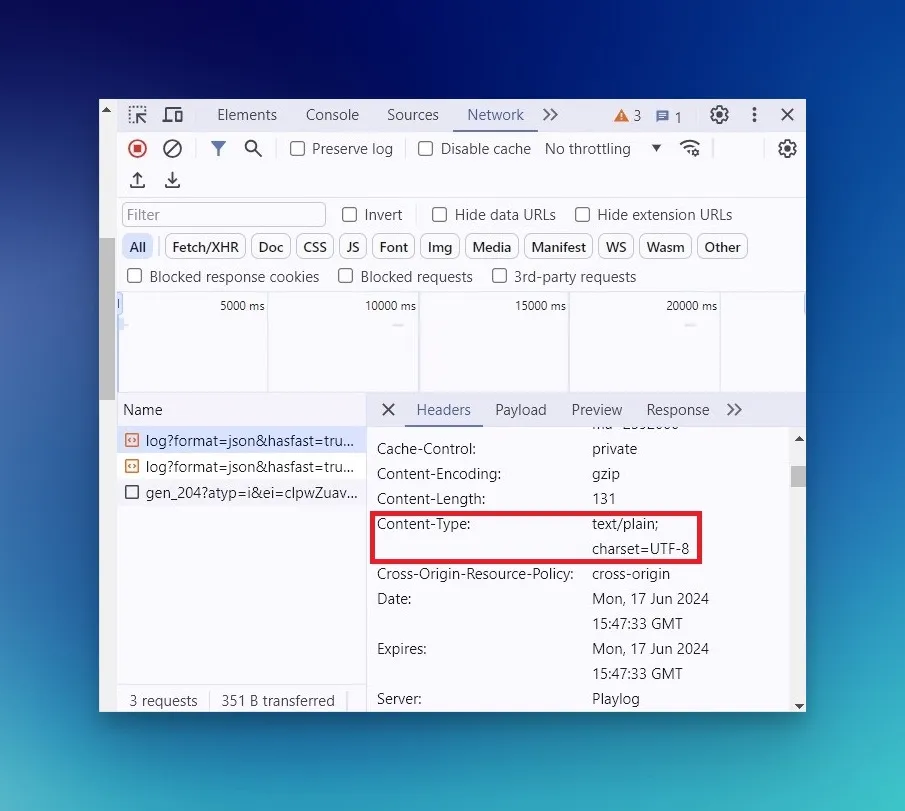This screenshot has height=811, width=905.
Task: Click the Name column header
Action: tap(242, 410)
